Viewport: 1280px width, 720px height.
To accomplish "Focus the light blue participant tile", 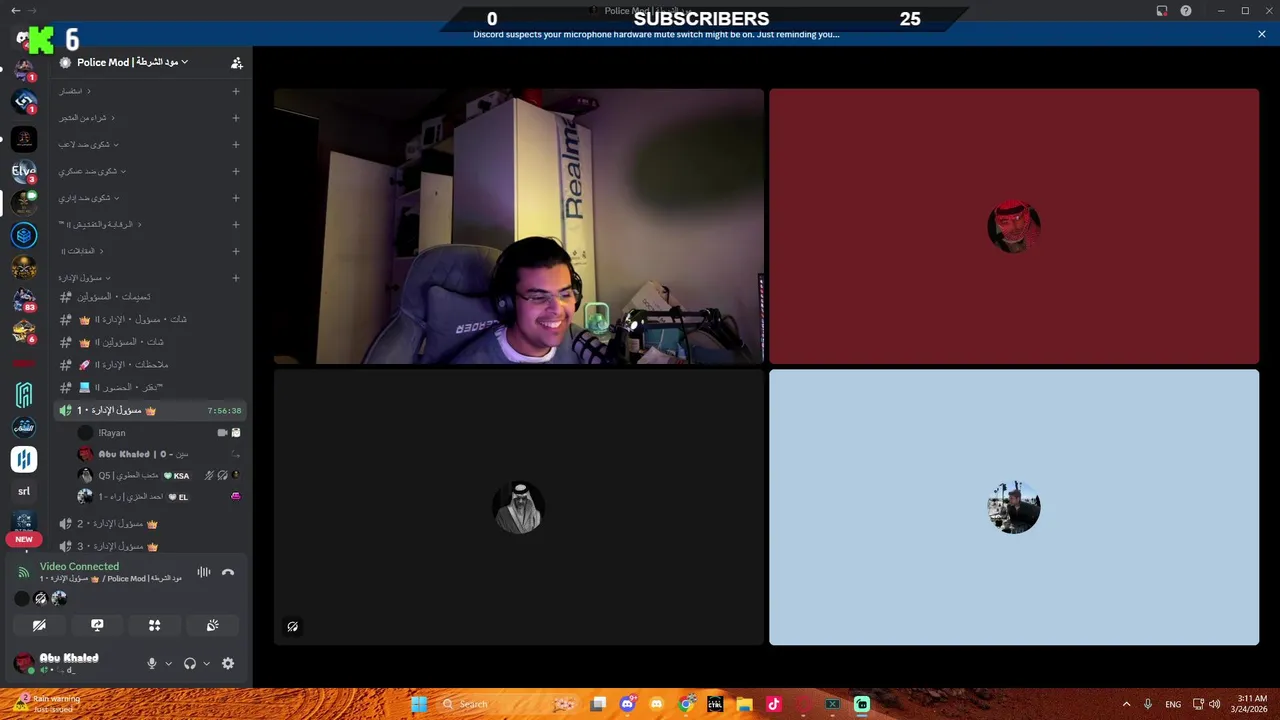I will [x=1014, y=508].
